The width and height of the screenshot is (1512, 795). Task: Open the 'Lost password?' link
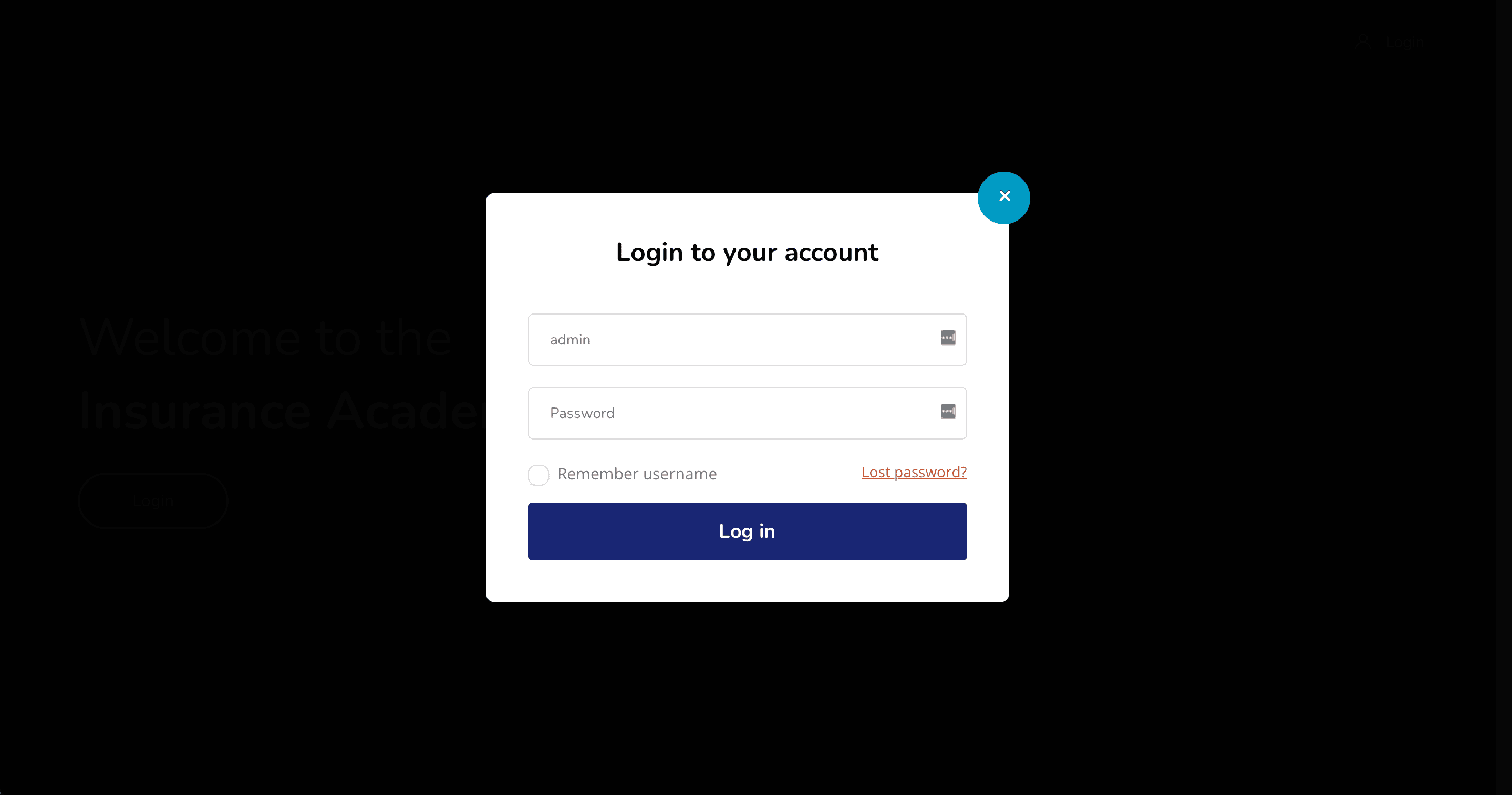pyautogui.click(x=914, y=472)
